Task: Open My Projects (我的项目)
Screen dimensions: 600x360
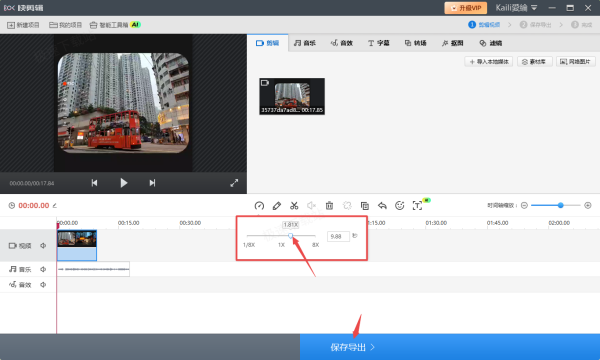Action: (x=65, y=25)
